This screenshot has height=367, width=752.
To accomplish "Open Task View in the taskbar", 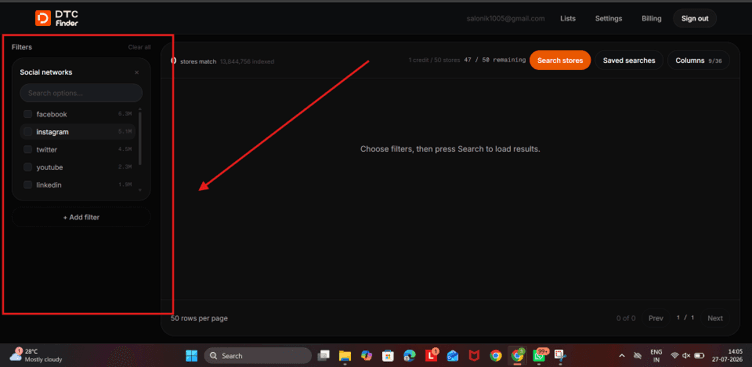I will [324, 355].
